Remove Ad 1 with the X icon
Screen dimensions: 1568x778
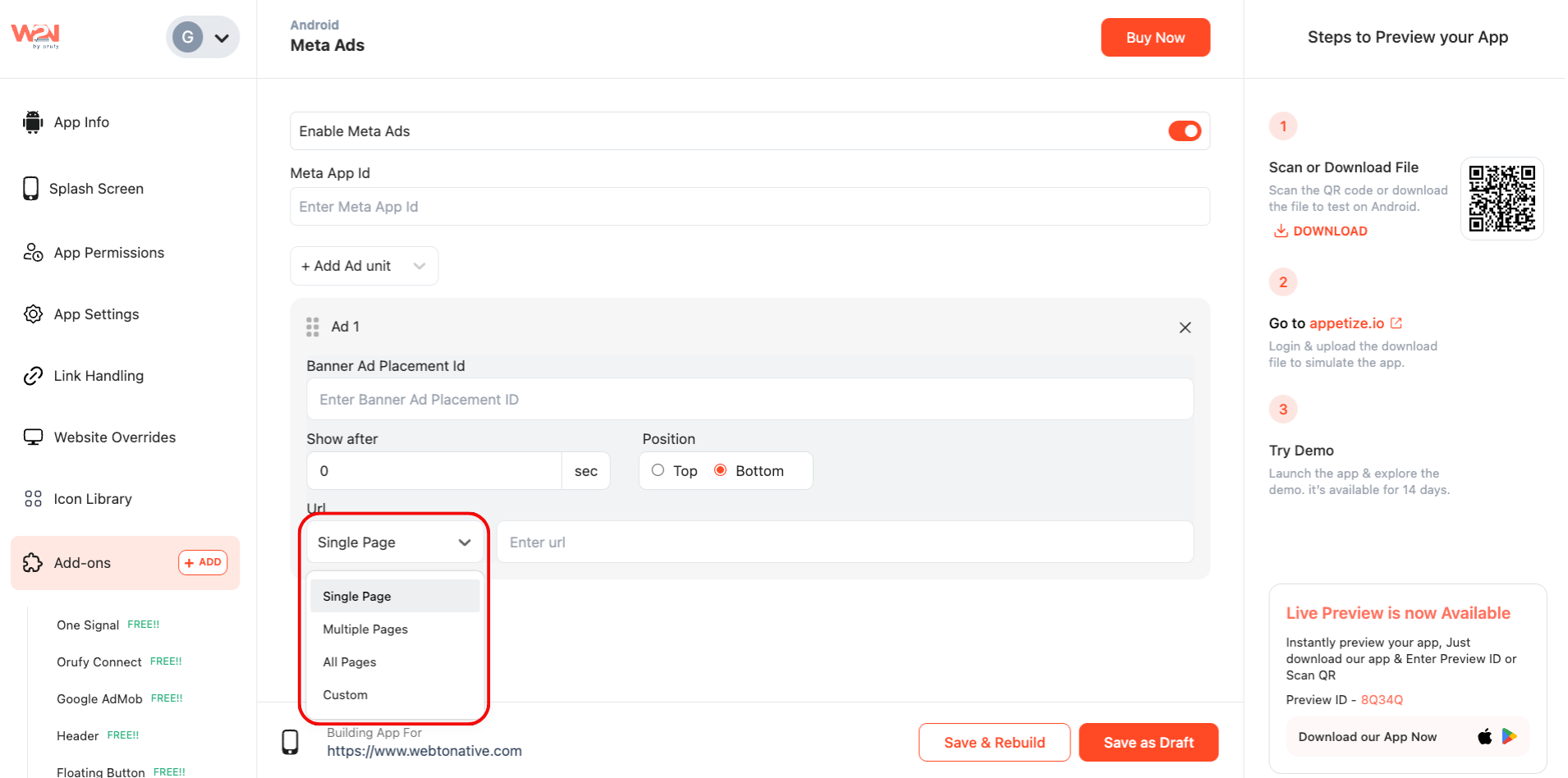coord(1185,327)
